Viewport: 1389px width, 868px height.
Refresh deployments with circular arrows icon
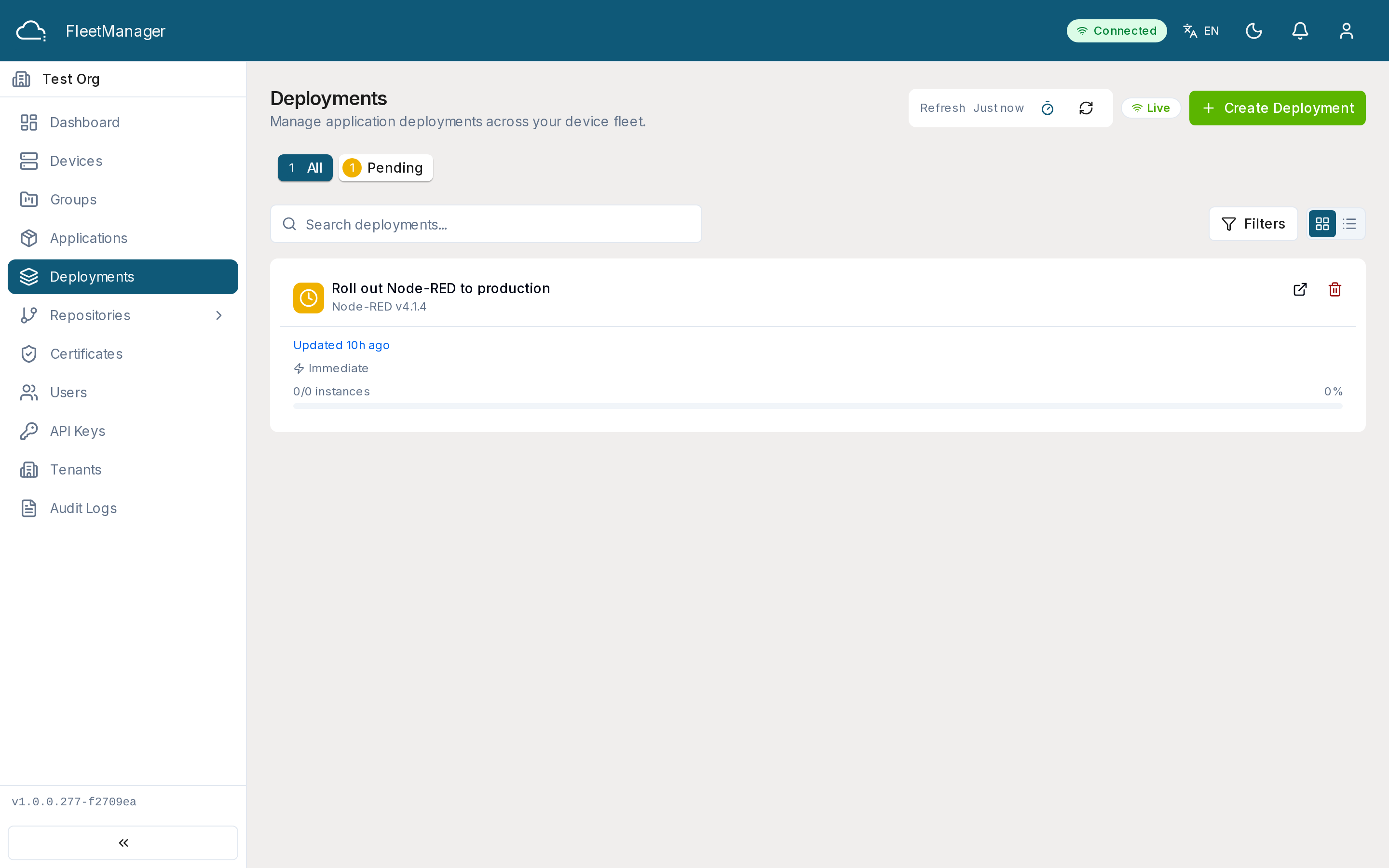1086,108
